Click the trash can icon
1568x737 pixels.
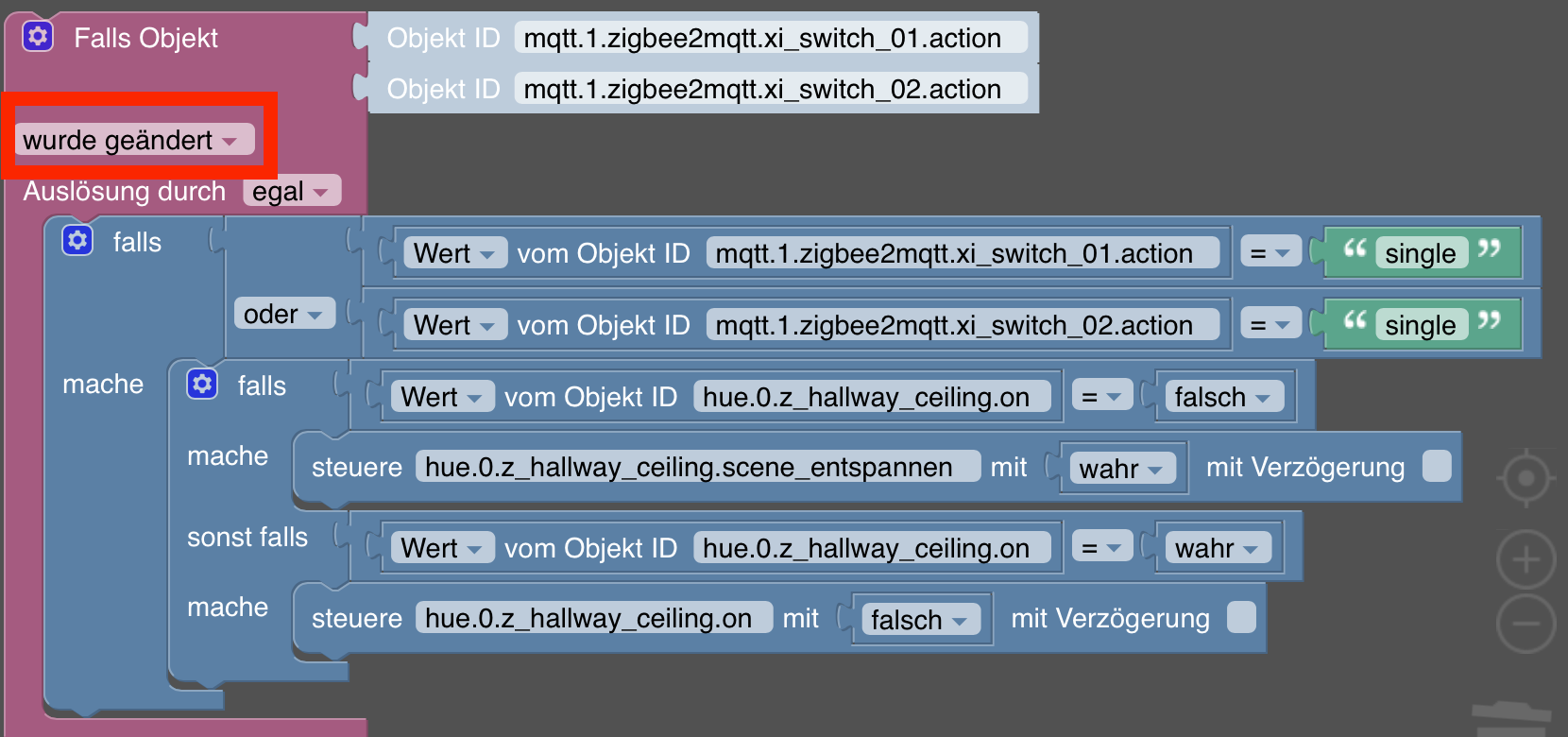click(x=1513, y=719)
